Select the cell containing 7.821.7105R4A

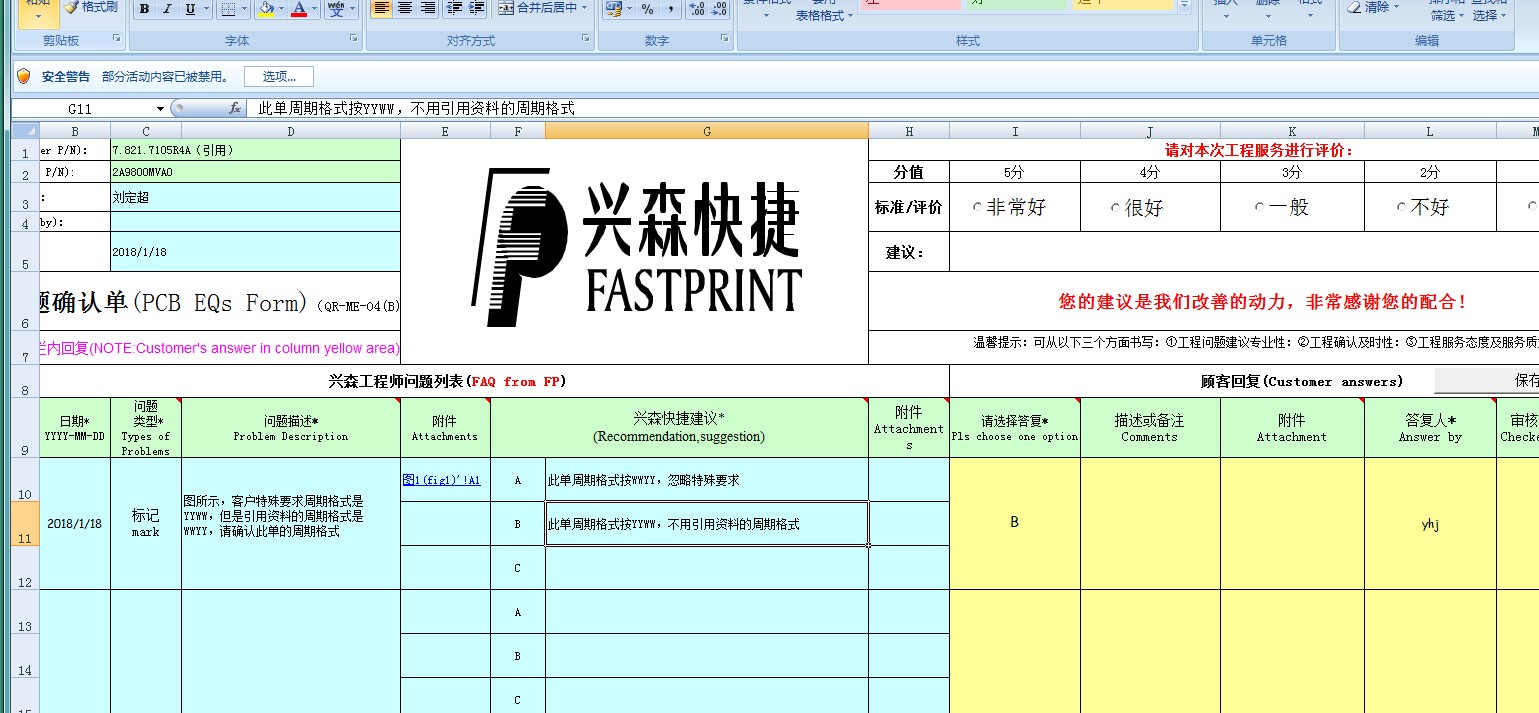(x=255, y=150)
